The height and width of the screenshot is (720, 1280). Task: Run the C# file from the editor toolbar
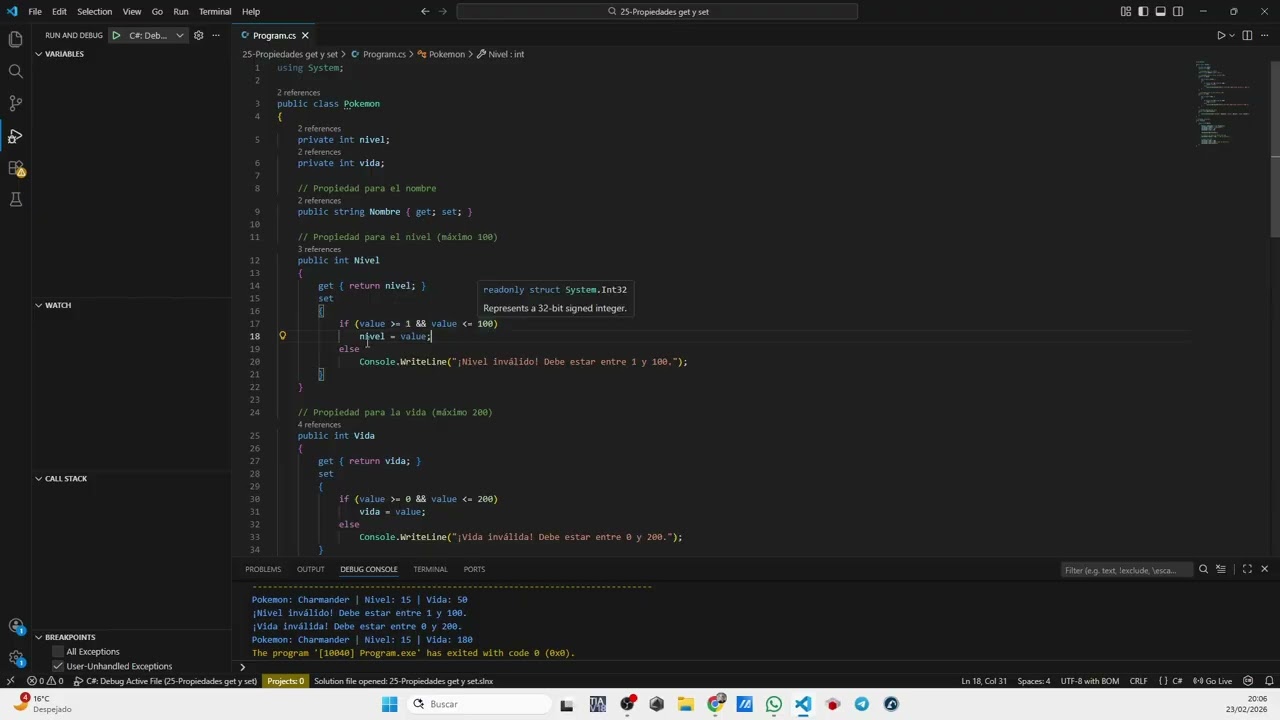[1221, 35]
